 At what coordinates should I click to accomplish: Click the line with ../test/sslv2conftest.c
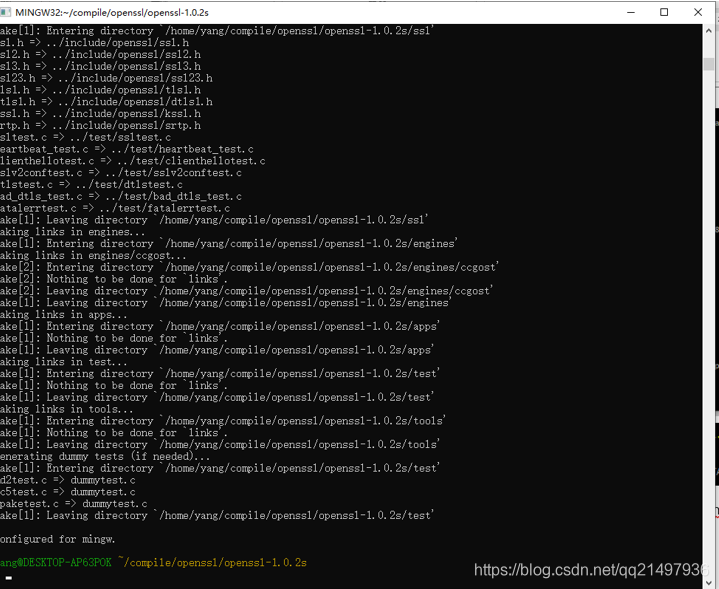pos(121,173)
